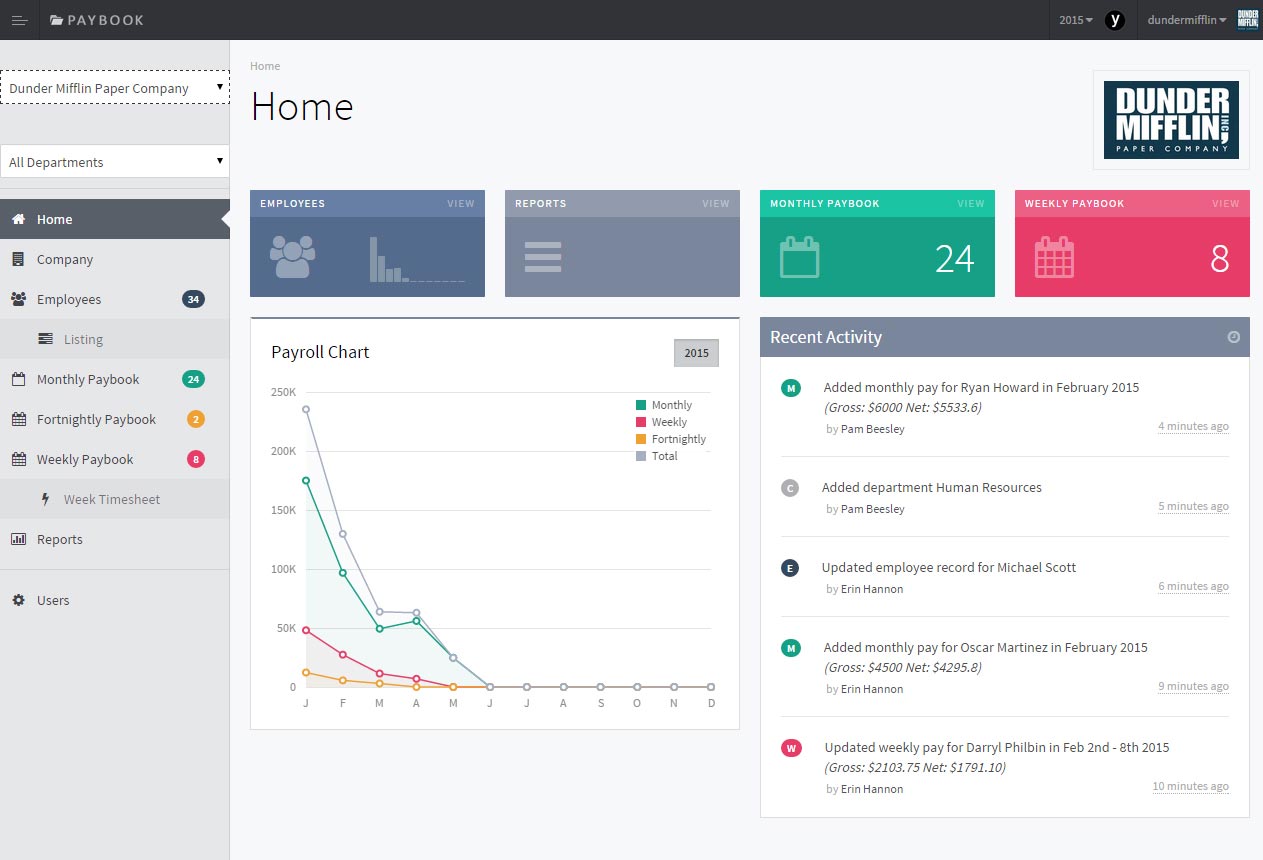Click VIEW link on the Employees tile
The width and height of the screenshot is (1263, 860).
point(460,204)
